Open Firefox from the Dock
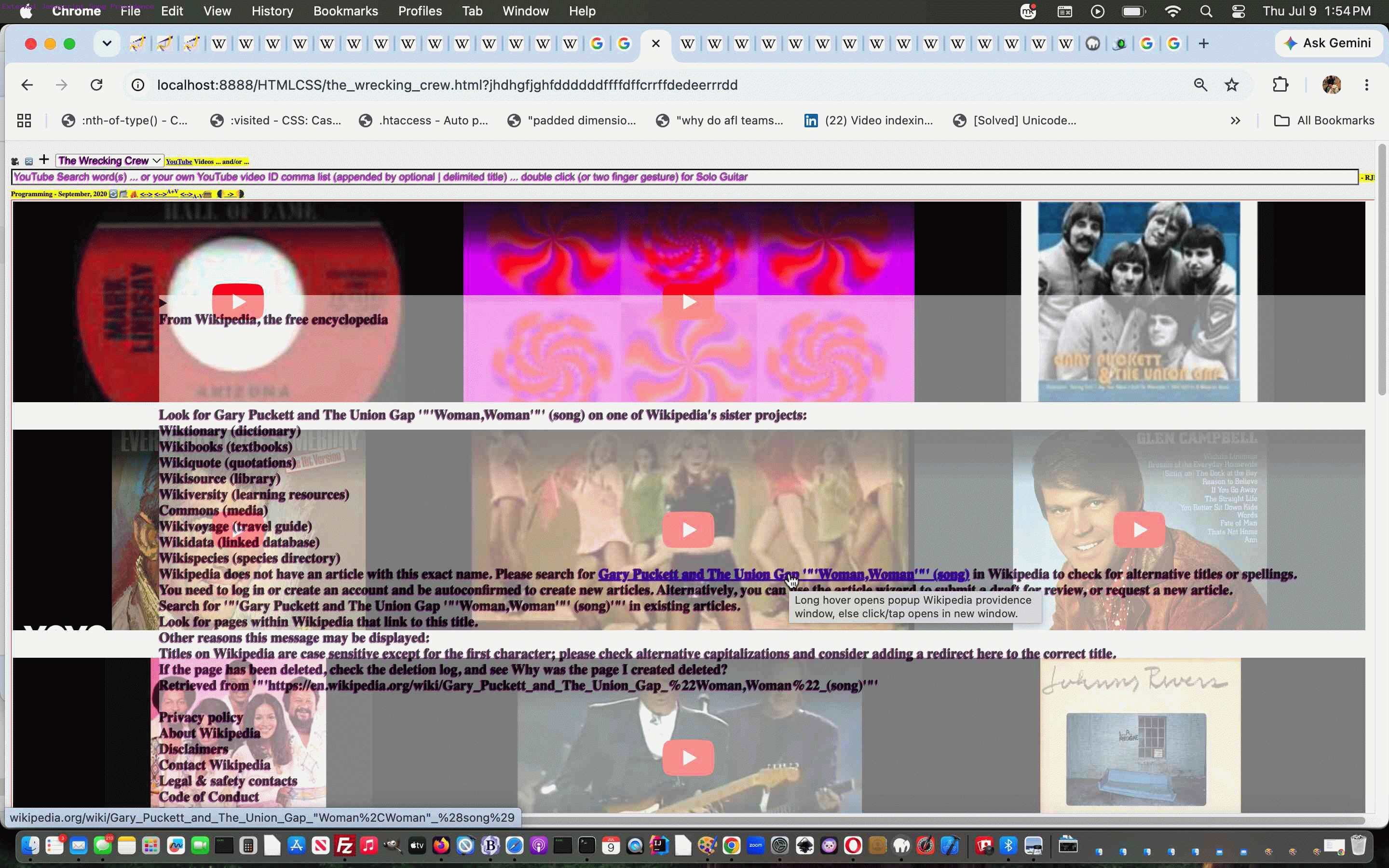The width and height of the screenshot is (1389, 868). coord(441,846)
